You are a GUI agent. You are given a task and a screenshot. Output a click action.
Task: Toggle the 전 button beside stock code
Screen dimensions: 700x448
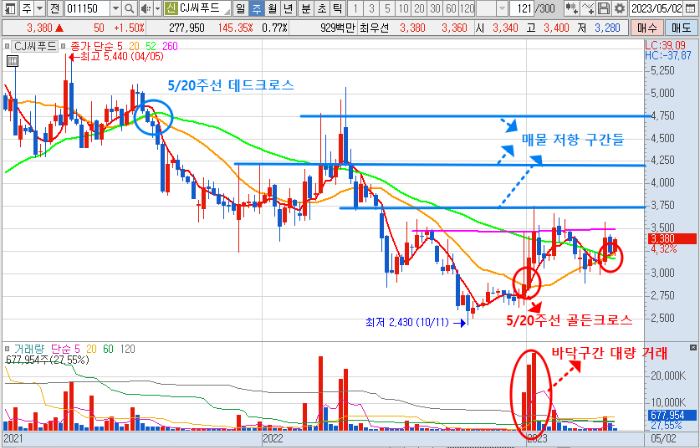click(x=54, y=8)
